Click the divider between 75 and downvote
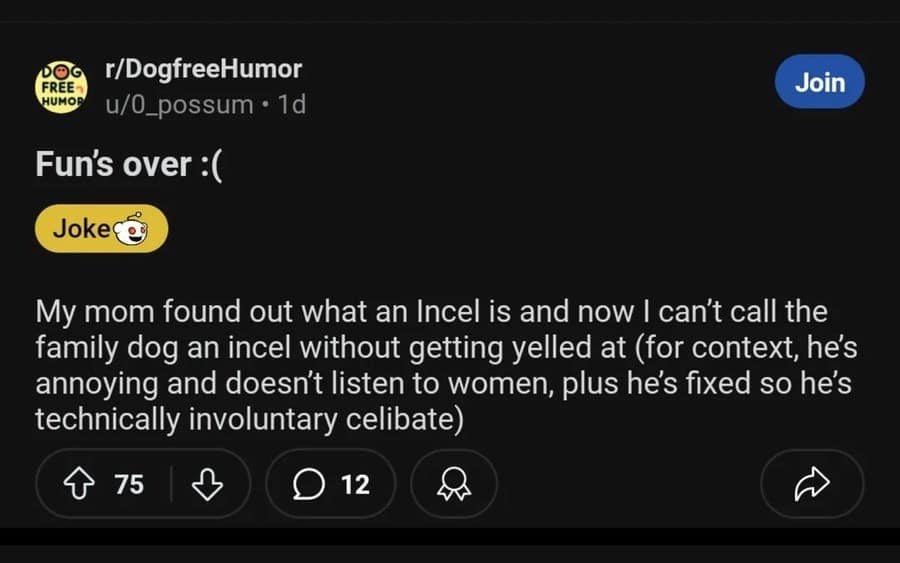 click(171, 485)
